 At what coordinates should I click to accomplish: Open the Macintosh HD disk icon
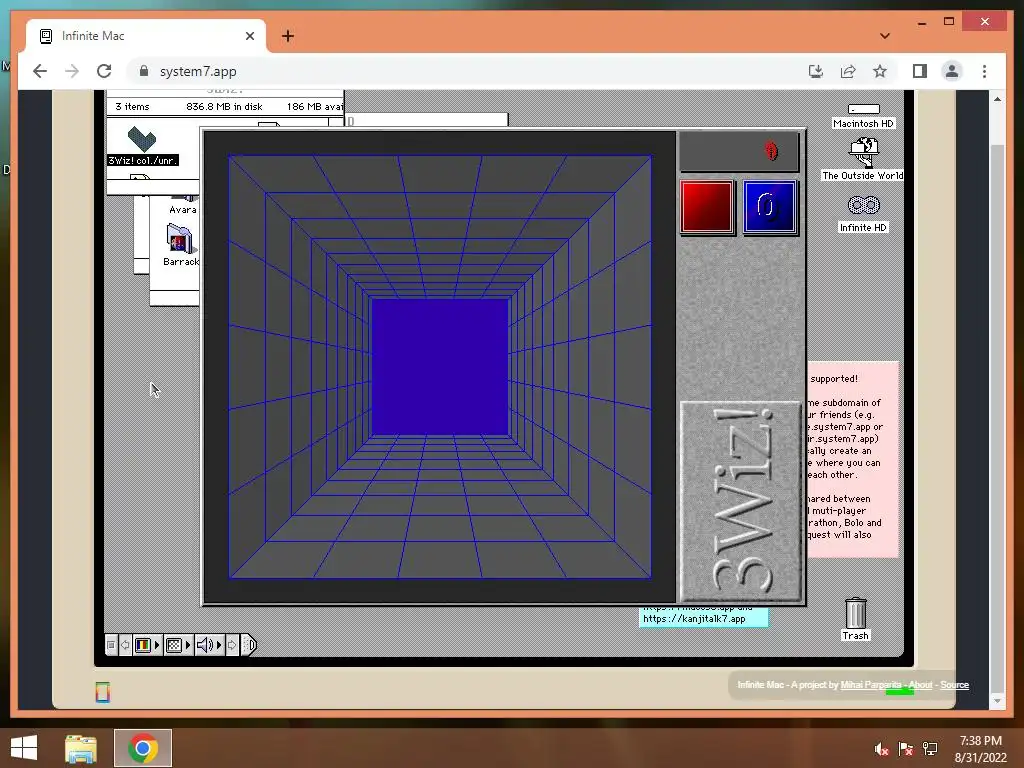(x=863, y=109)
